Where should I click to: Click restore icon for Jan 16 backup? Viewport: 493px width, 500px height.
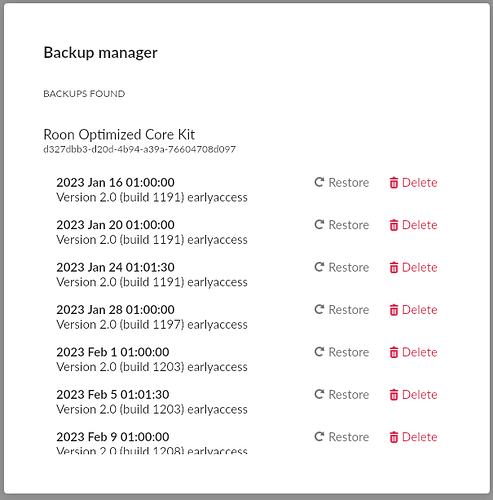pyautogui.click(x=319, y=182)
